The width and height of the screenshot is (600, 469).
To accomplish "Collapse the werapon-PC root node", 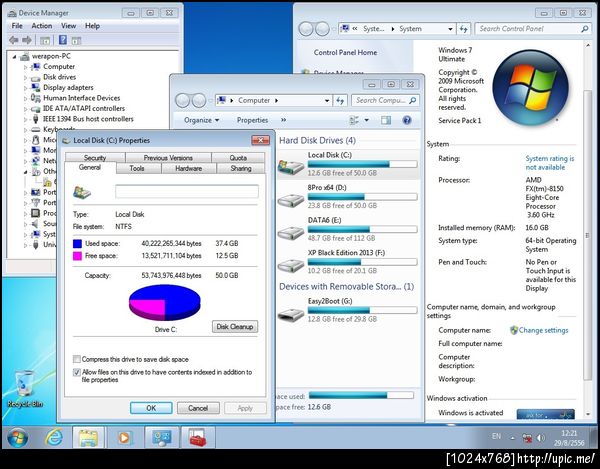I will pos(14,57).
